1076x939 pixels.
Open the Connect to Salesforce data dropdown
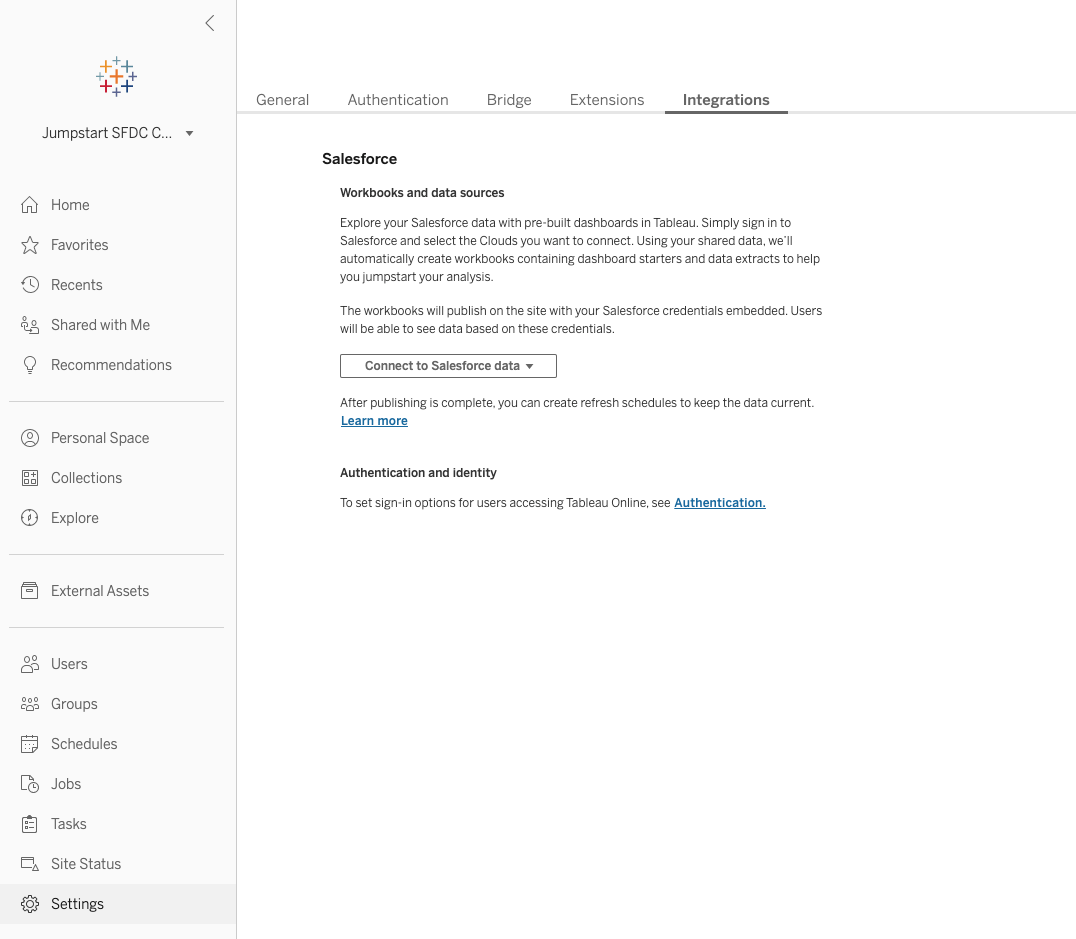[x=448, y=365]
